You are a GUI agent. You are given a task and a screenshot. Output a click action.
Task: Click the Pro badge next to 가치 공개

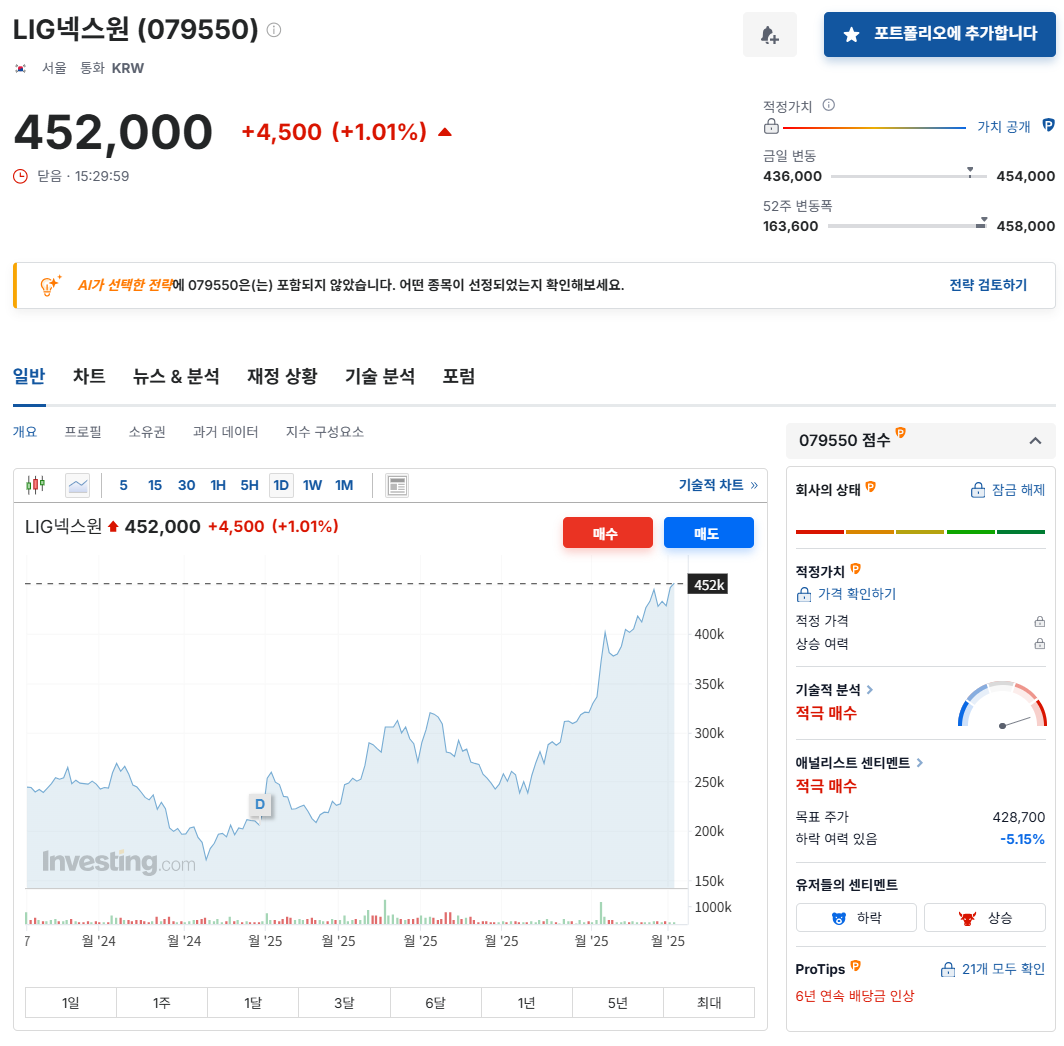pyautogui.click(x=1048, y=125)
